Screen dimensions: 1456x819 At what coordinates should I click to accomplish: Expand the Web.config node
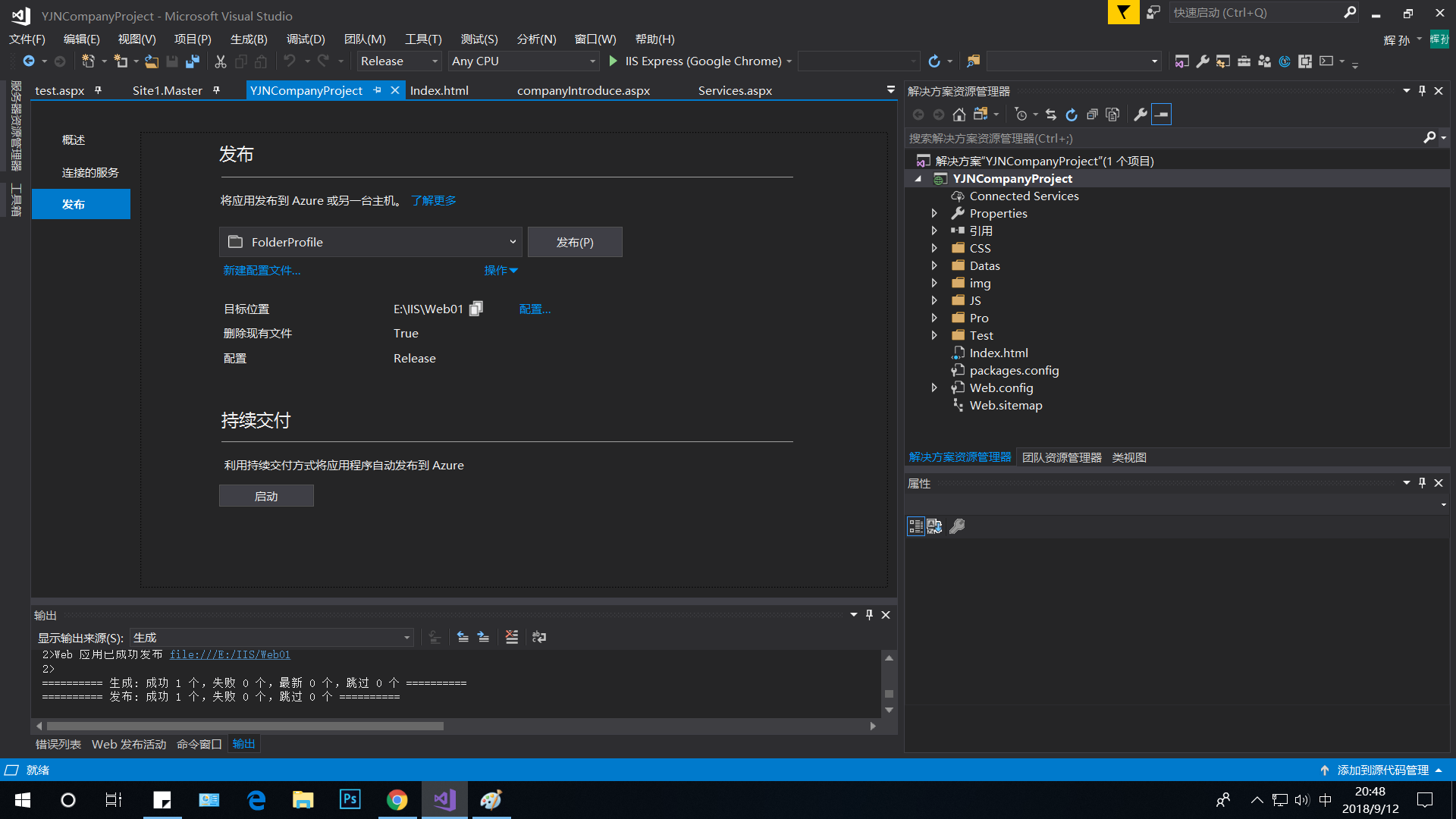(934, 388)
